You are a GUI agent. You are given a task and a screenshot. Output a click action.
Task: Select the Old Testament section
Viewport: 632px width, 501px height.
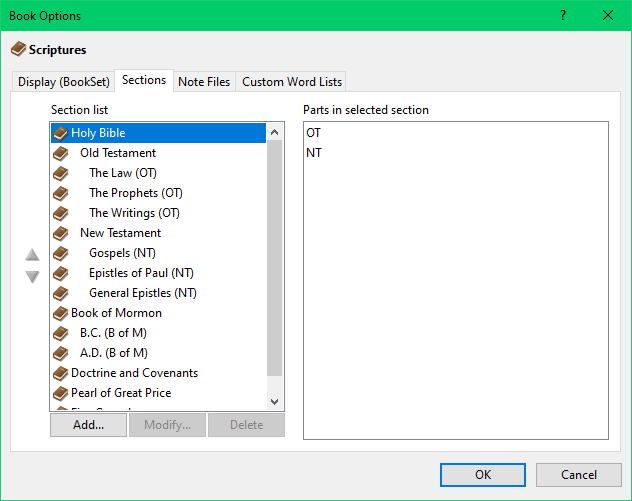(158, 153)
